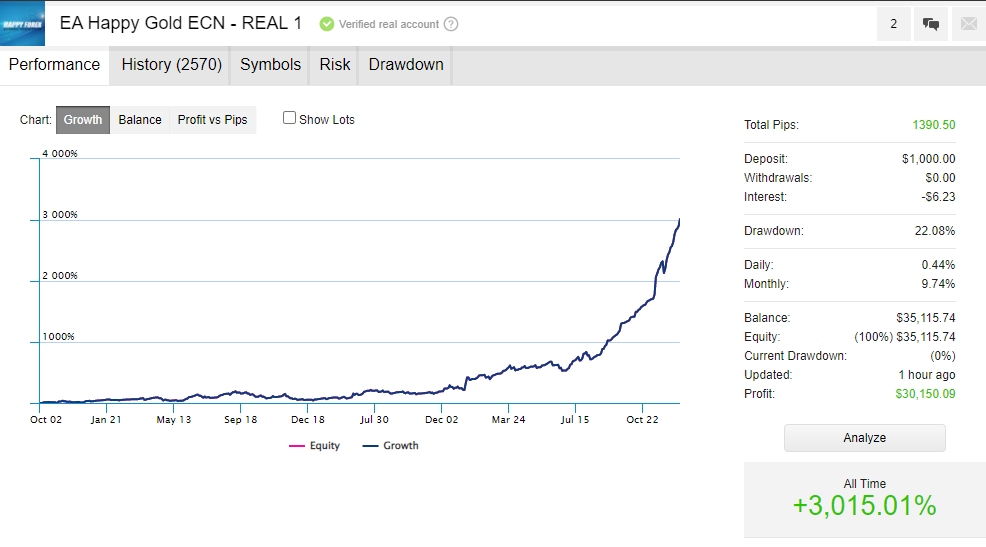
Task: Switch to the Risk tab
Action: point(335,65)
